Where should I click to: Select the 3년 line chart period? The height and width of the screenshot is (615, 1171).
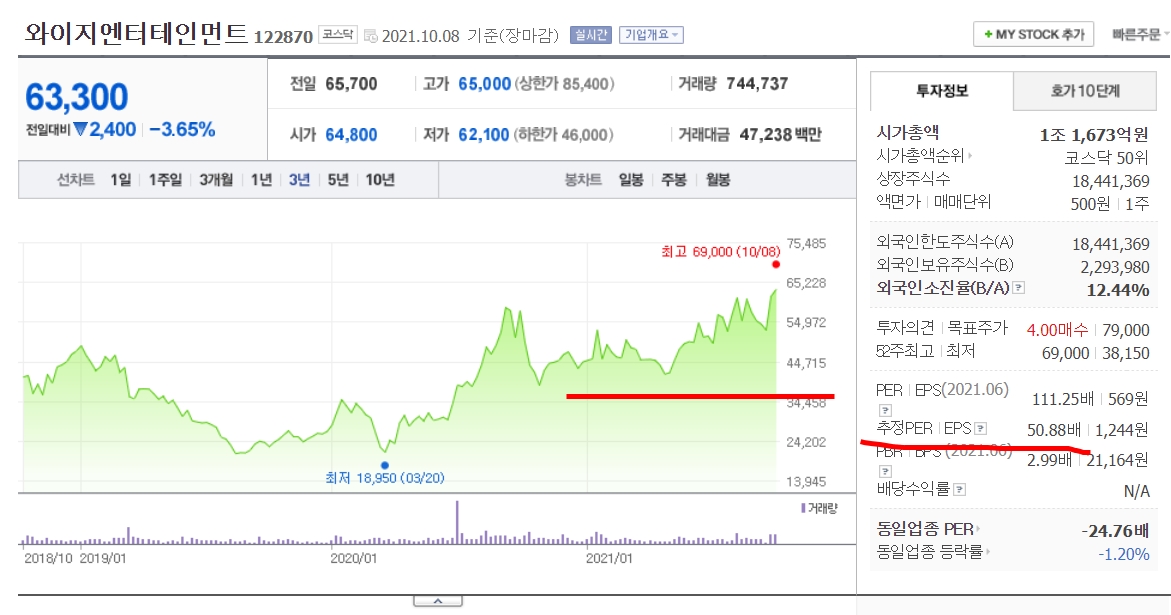coord(299,180)
